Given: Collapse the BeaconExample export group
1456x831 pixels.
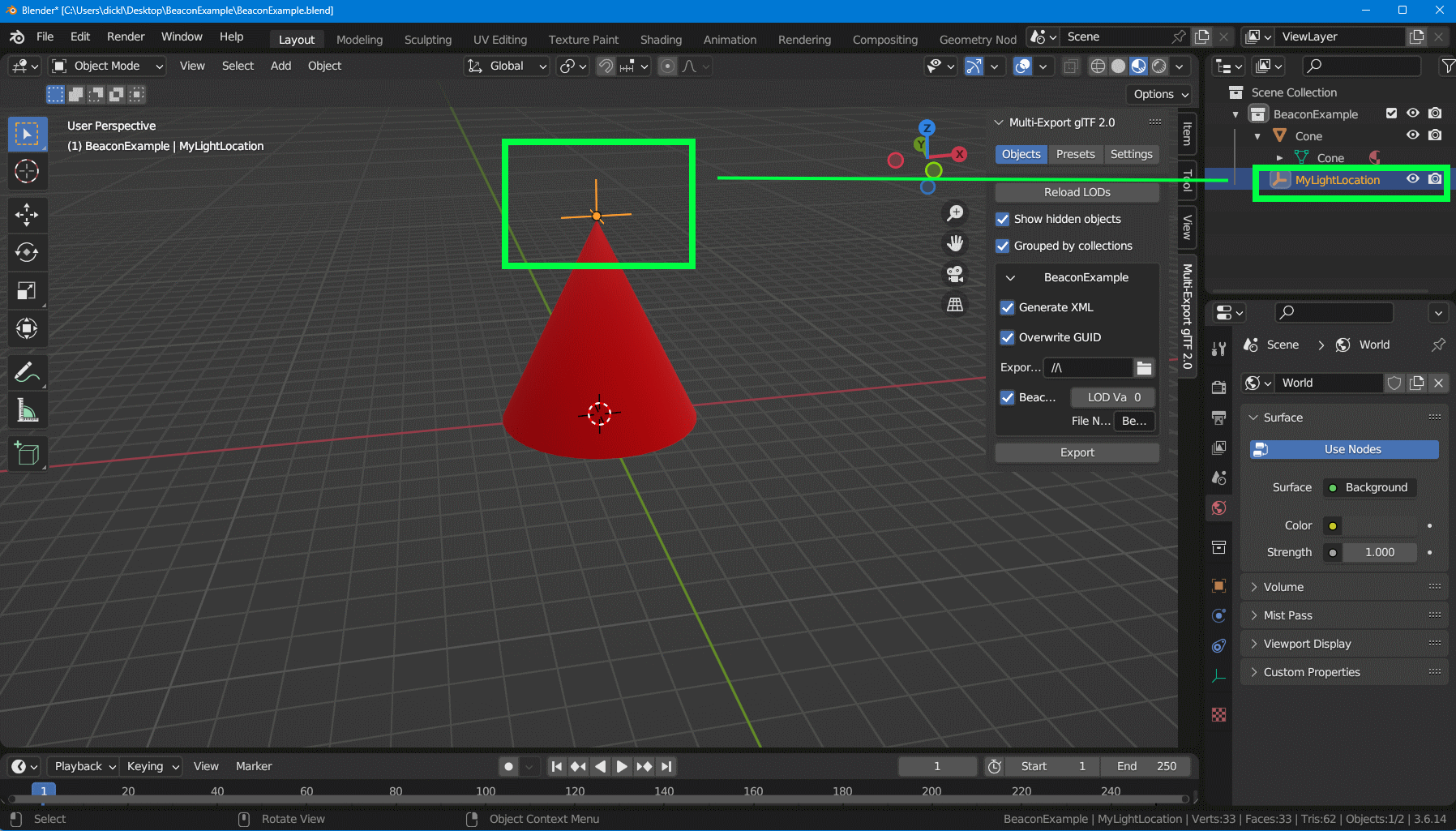Looking at the screenshot, I should coord(1010,277).
